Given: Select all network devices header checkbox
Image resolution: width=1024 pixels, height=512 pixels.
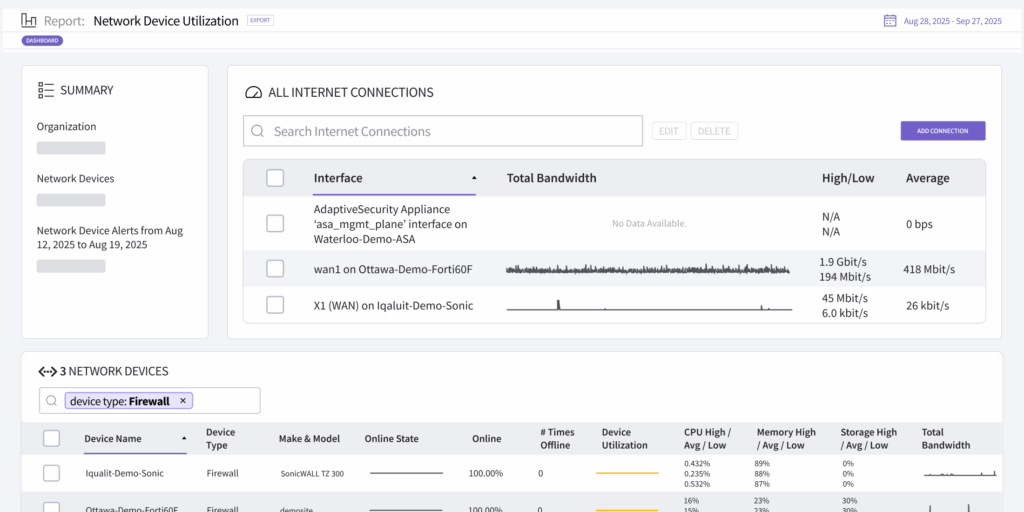Looking at the screenshot, I should tap(52, 438).
